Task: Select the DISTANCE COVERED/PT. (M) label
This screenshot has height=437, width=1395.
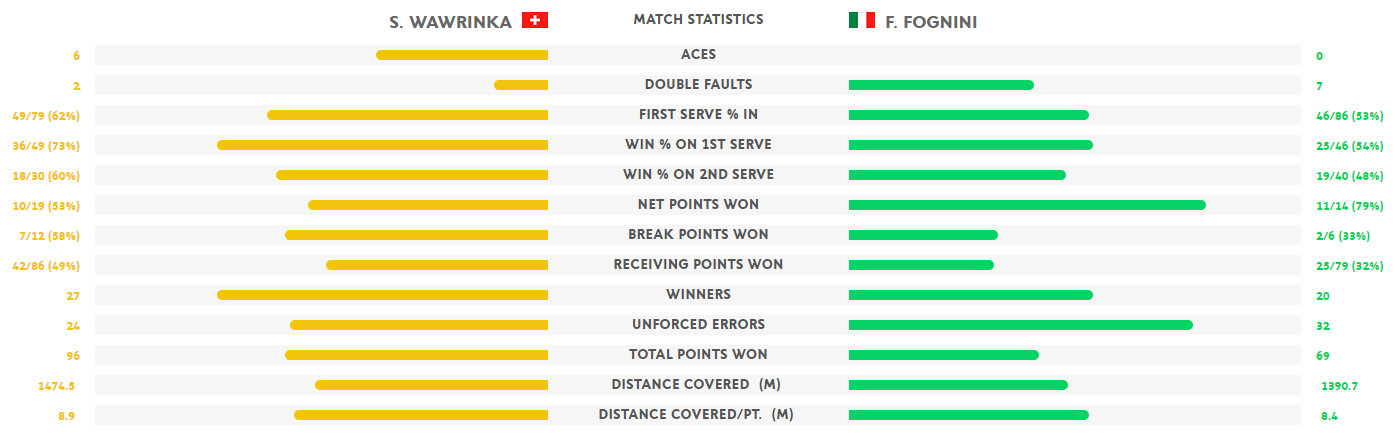Action: coord(696,414)
